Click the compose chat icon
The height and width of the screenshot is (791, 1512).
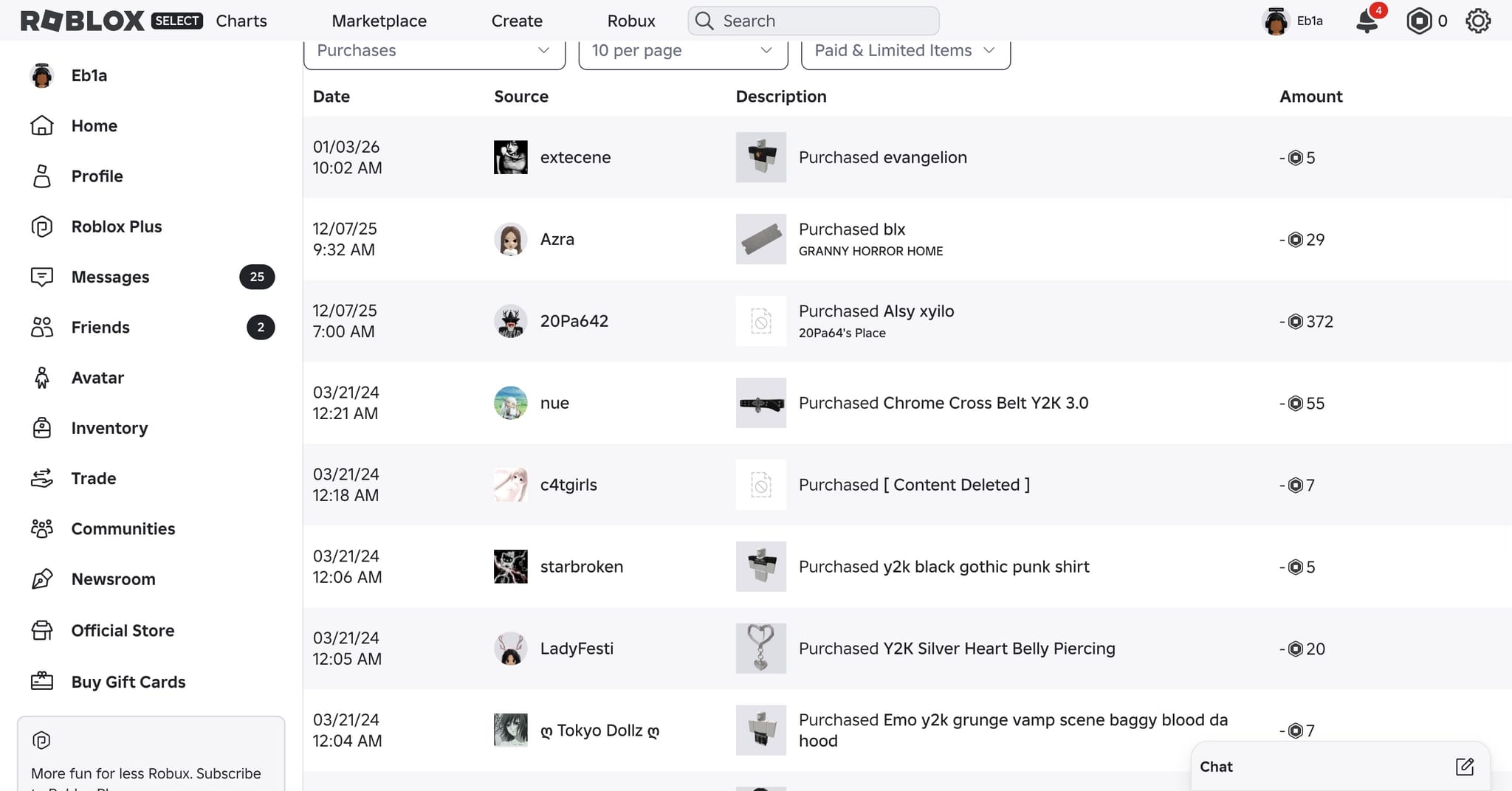(1465, 767)
